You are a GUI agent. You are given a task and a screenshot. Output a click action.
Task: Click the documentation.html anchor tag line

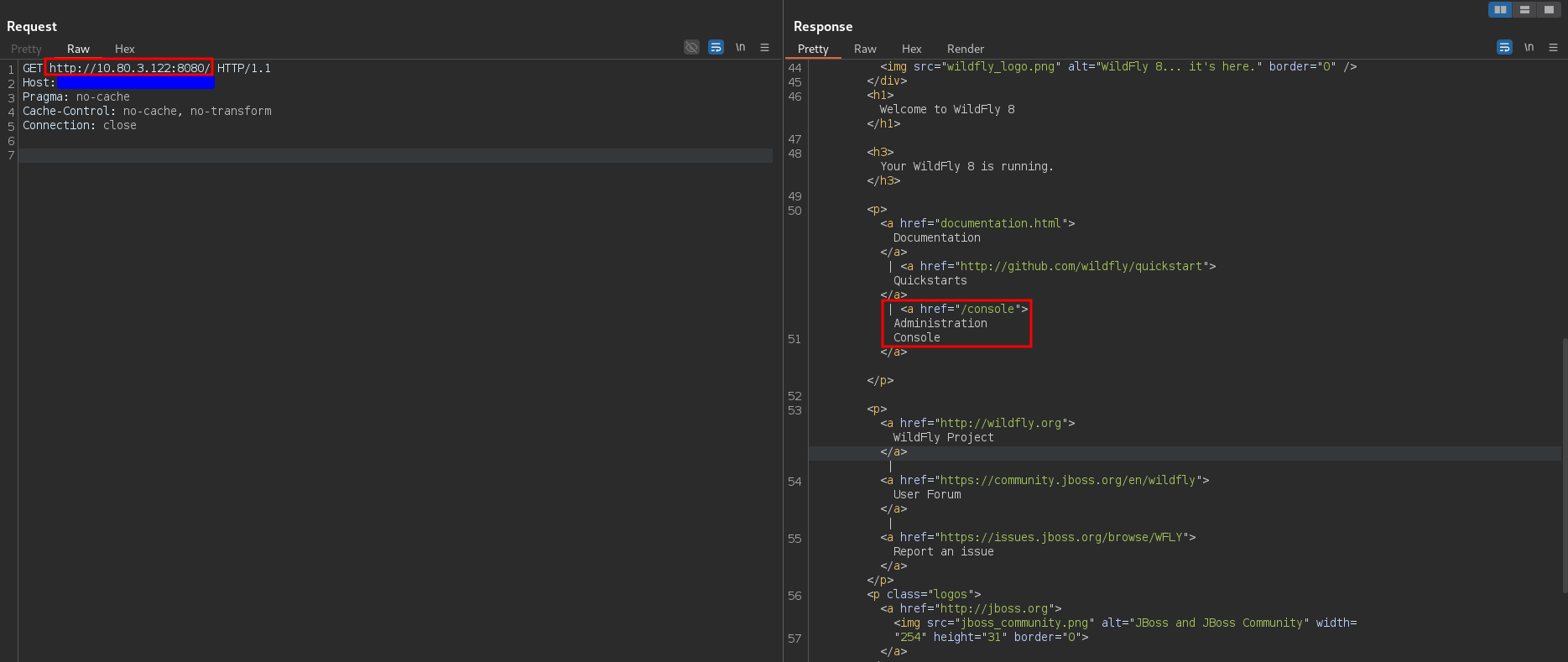977,223
